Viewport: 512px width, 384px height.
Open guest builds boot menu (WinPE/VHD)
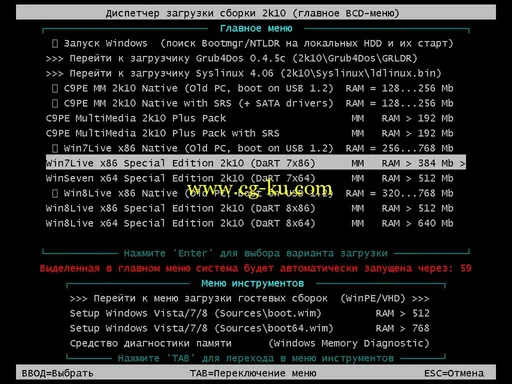click(x=249, y=298)
